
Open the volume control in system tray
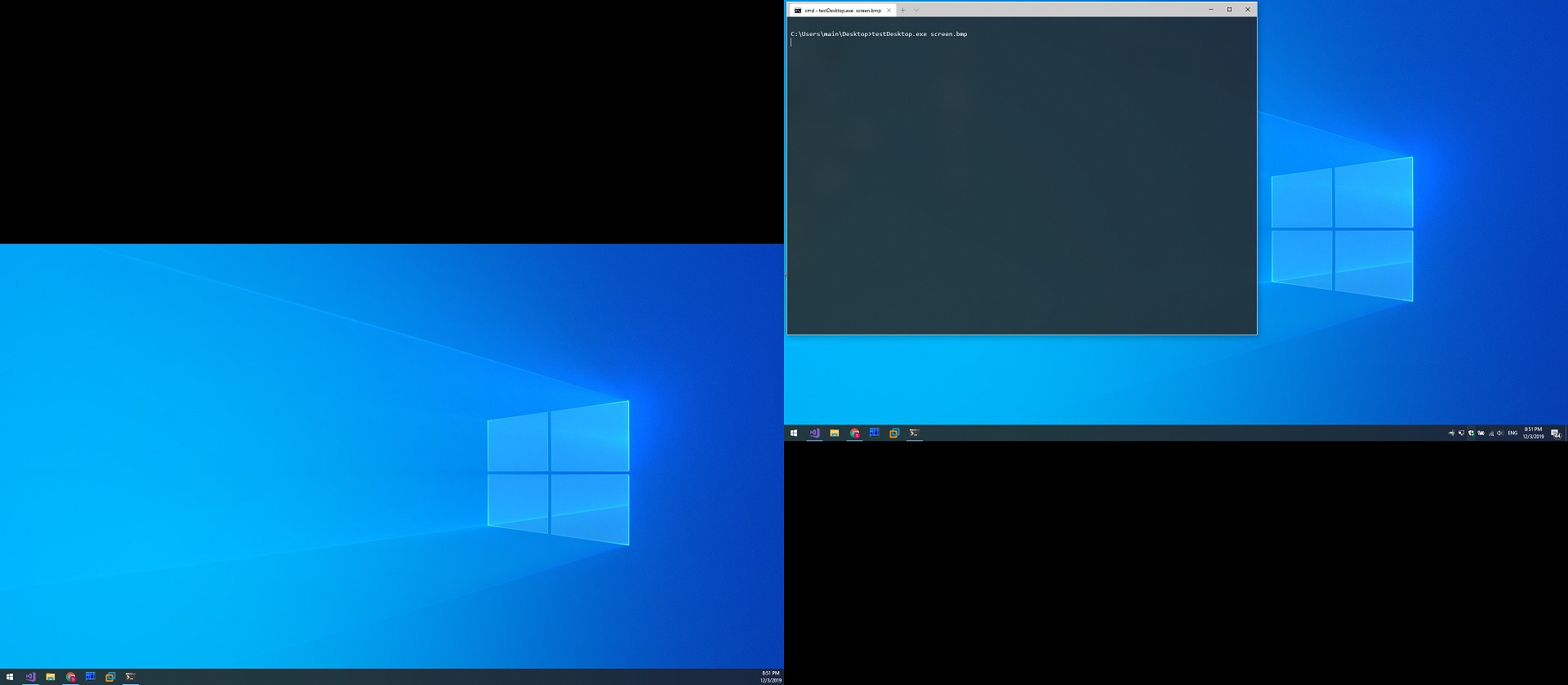point(1500,434)
